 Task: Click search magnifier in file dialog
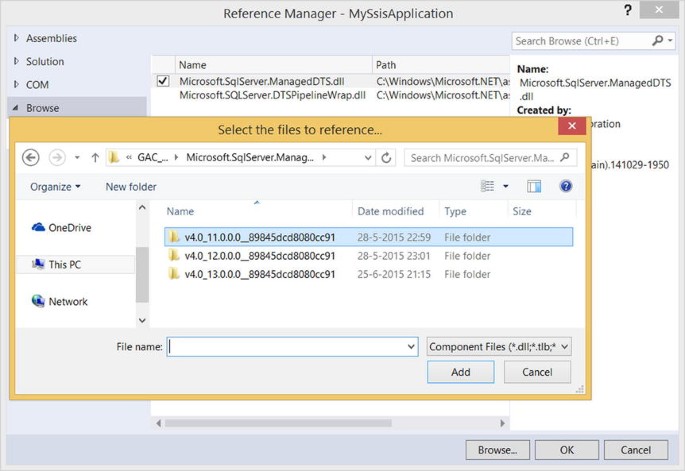[565, 157]
